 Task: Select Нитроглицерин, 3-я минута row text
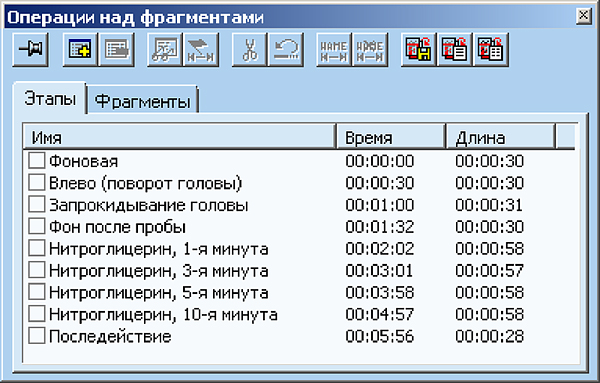[x=159, y=271]
